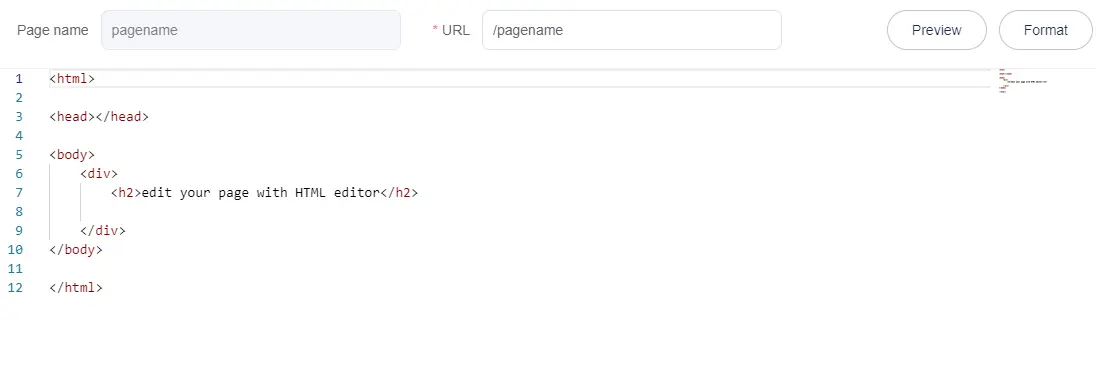Viewport: 1096px width, 390px height.
Task: Select line number 1 in gutter
Action: (19, 78)
